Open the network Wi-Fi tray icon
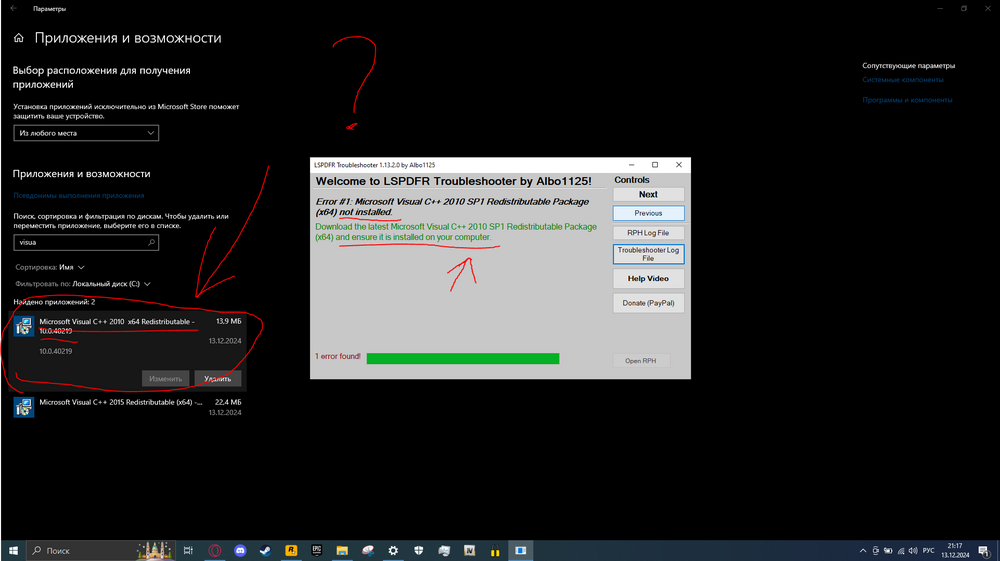This screenshot has height=561, width=1000. (x=901, y=551)
